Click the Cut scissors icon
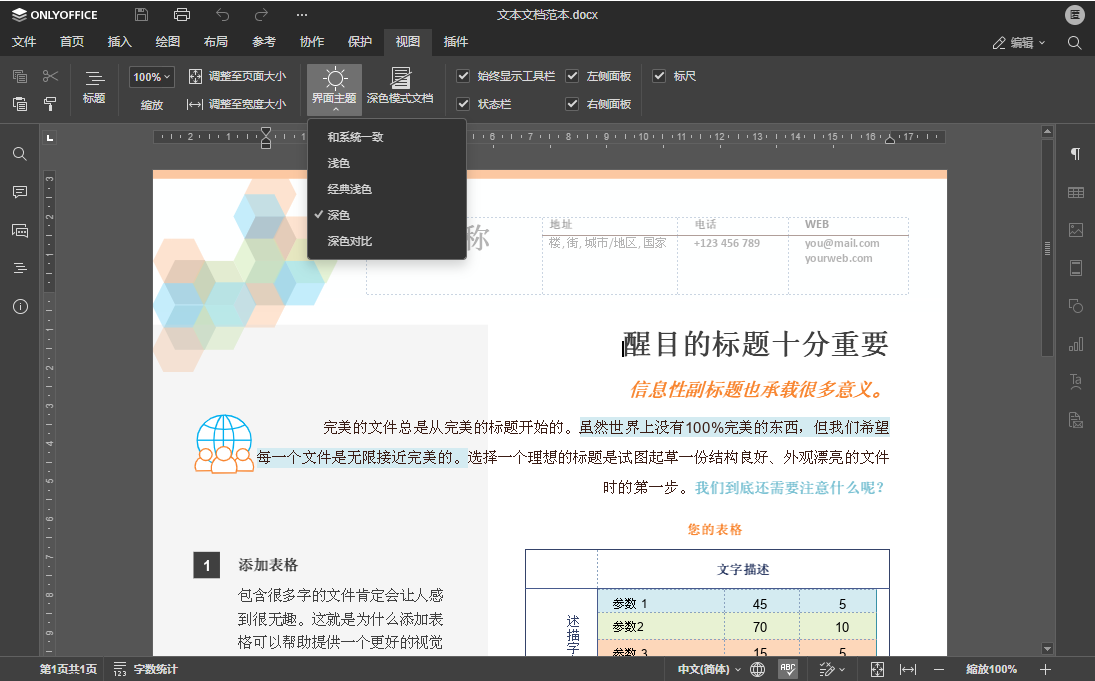1095x681 pixels. click(50, 76)
